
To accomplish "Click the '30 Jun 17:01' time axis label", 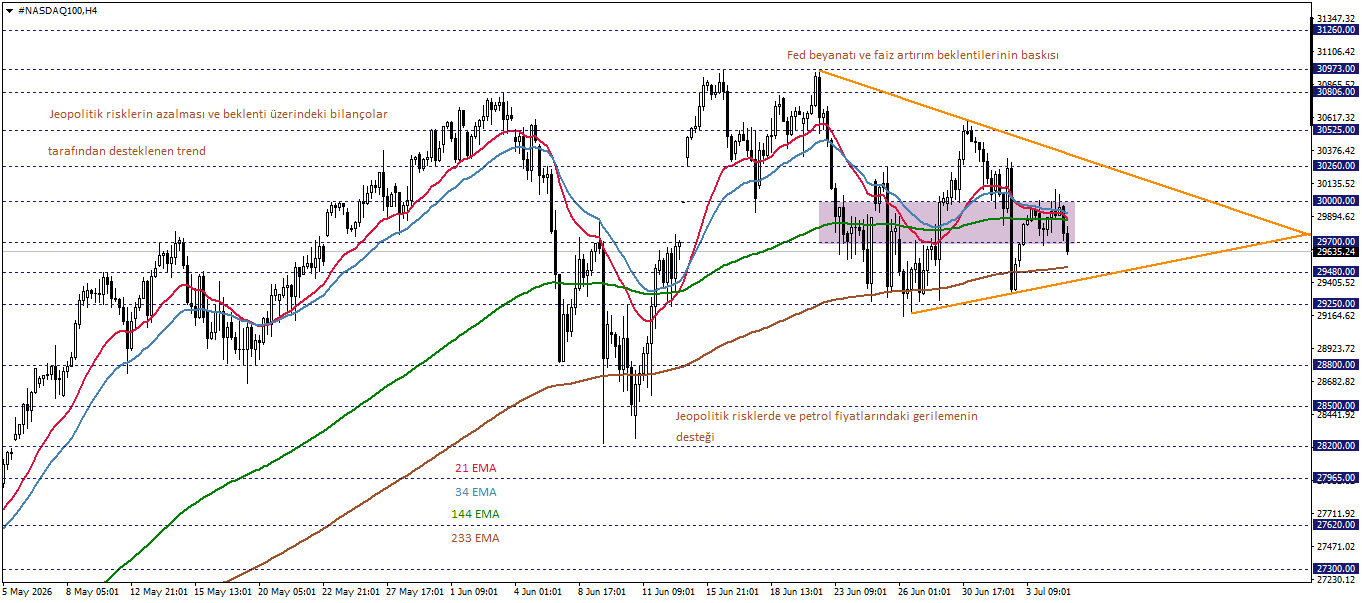I will [989, 591].
